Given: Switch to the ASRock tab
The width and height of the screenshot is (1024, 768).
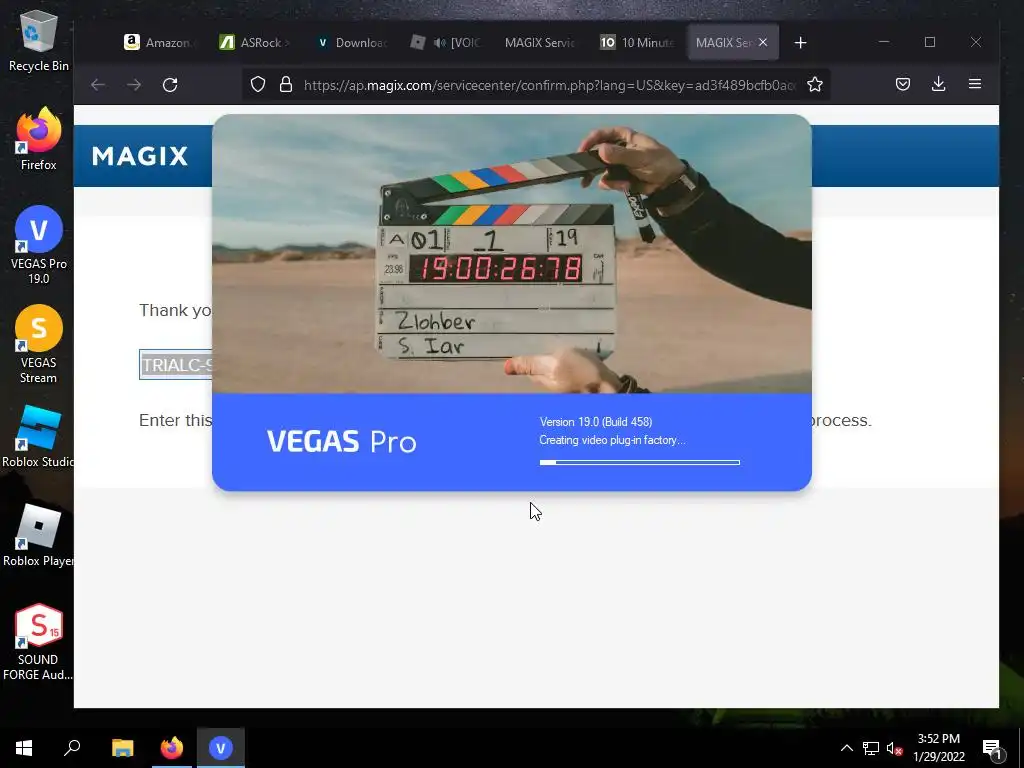Looking at the screenshot, I should (x=253, y=42).
